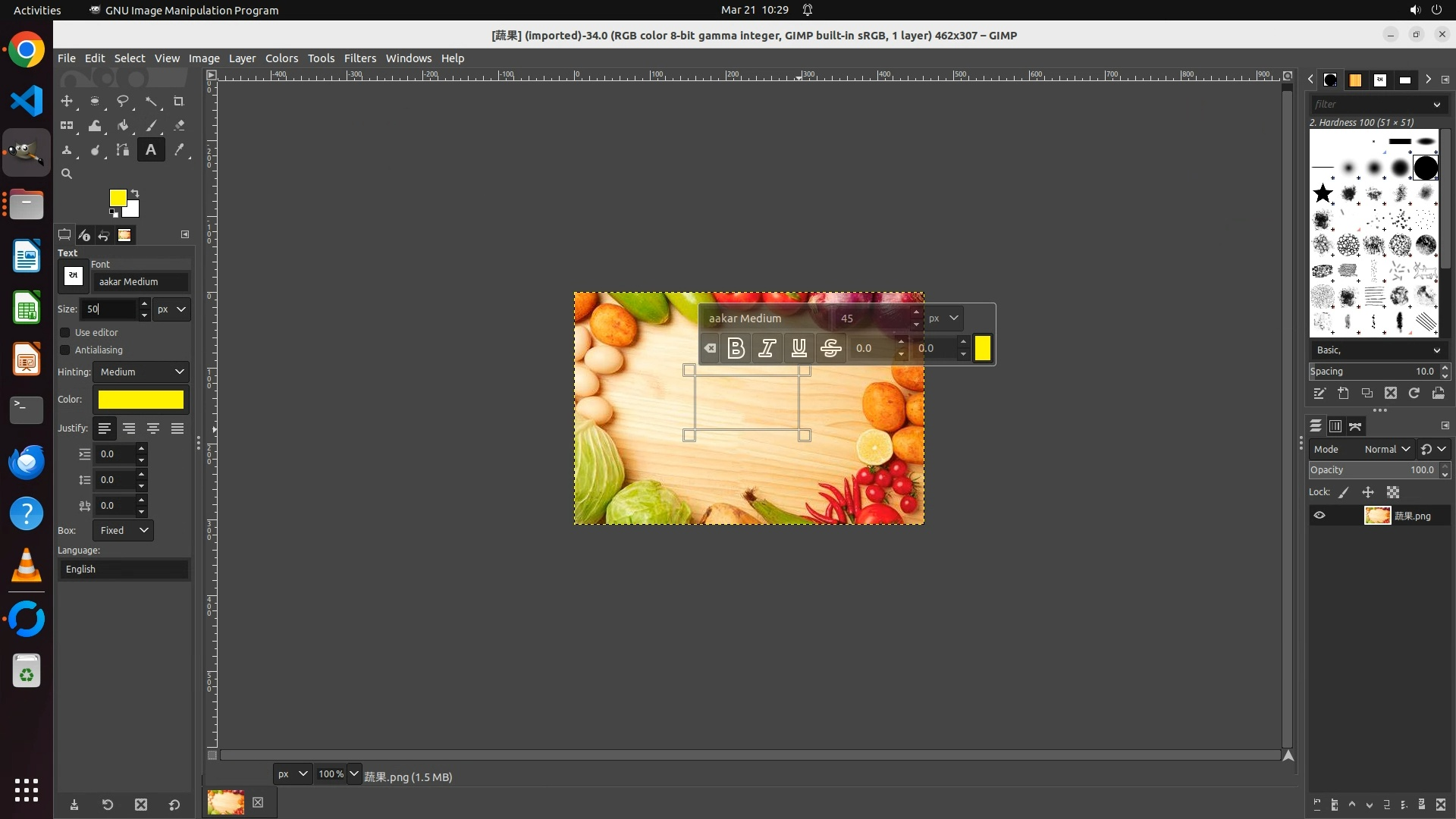Click center justify icon
The width and height of the screenshot is (1456, 819).
[153, 428]
